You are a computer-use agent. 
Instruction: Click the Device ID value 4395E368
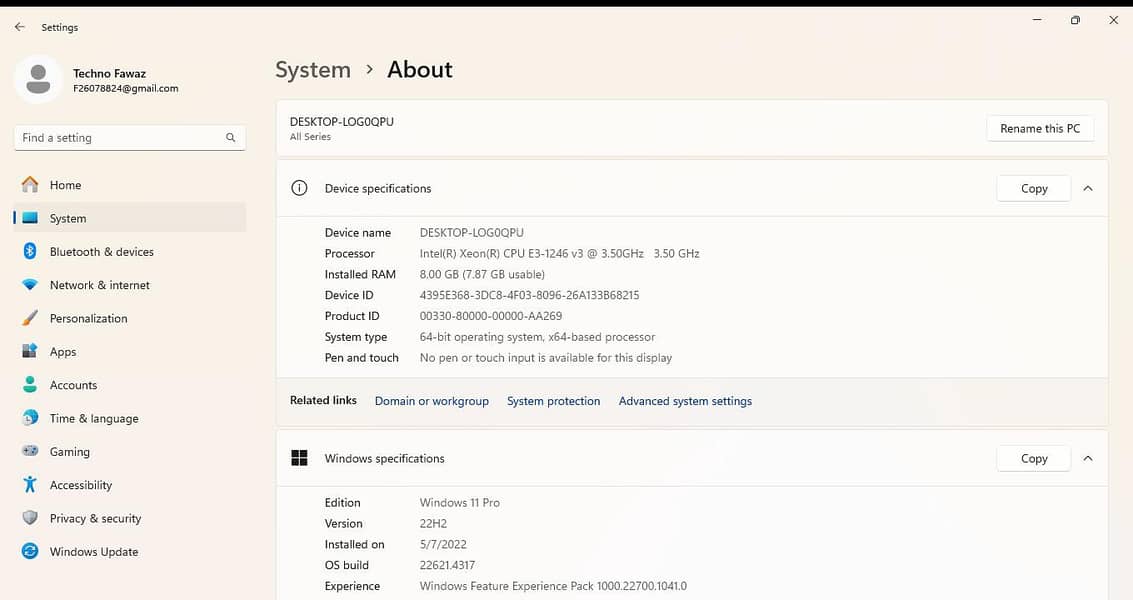pyautogui.click(x=529, y=295)
